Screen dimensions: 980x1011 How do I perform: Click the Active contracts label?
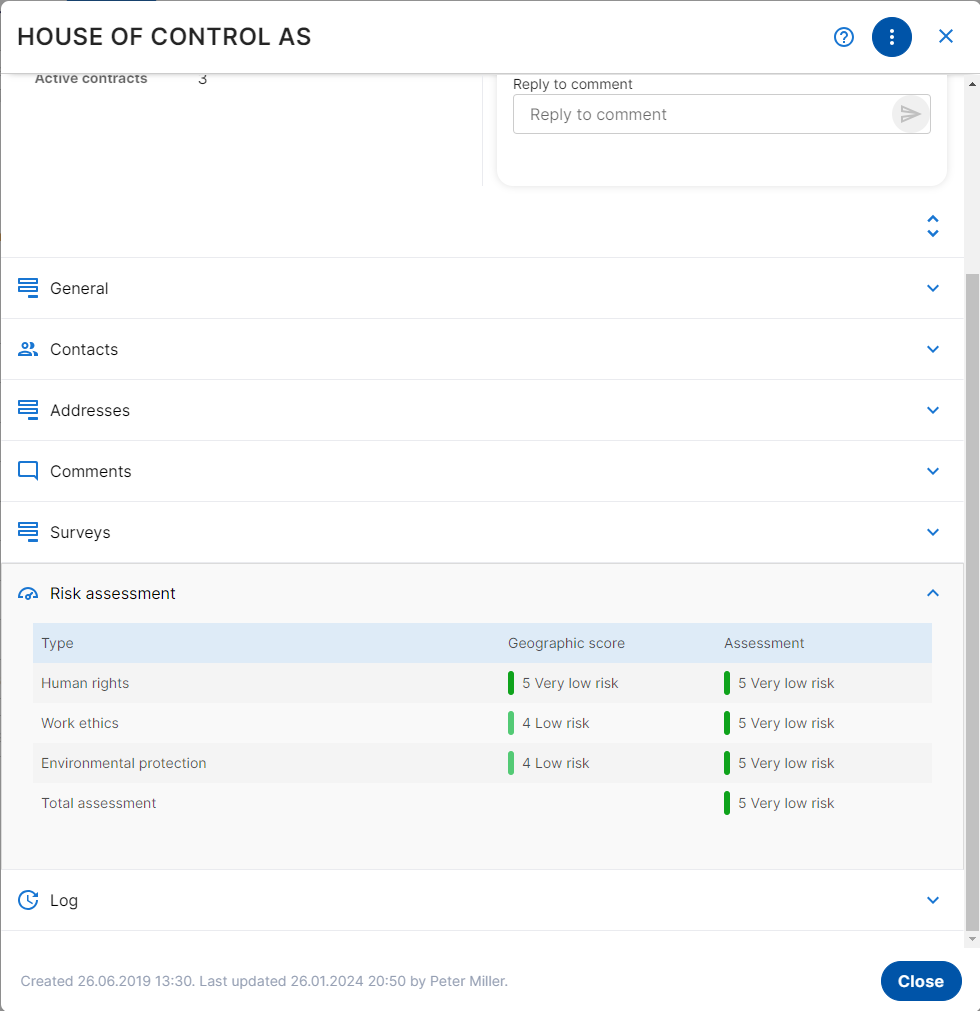[91, 79]
